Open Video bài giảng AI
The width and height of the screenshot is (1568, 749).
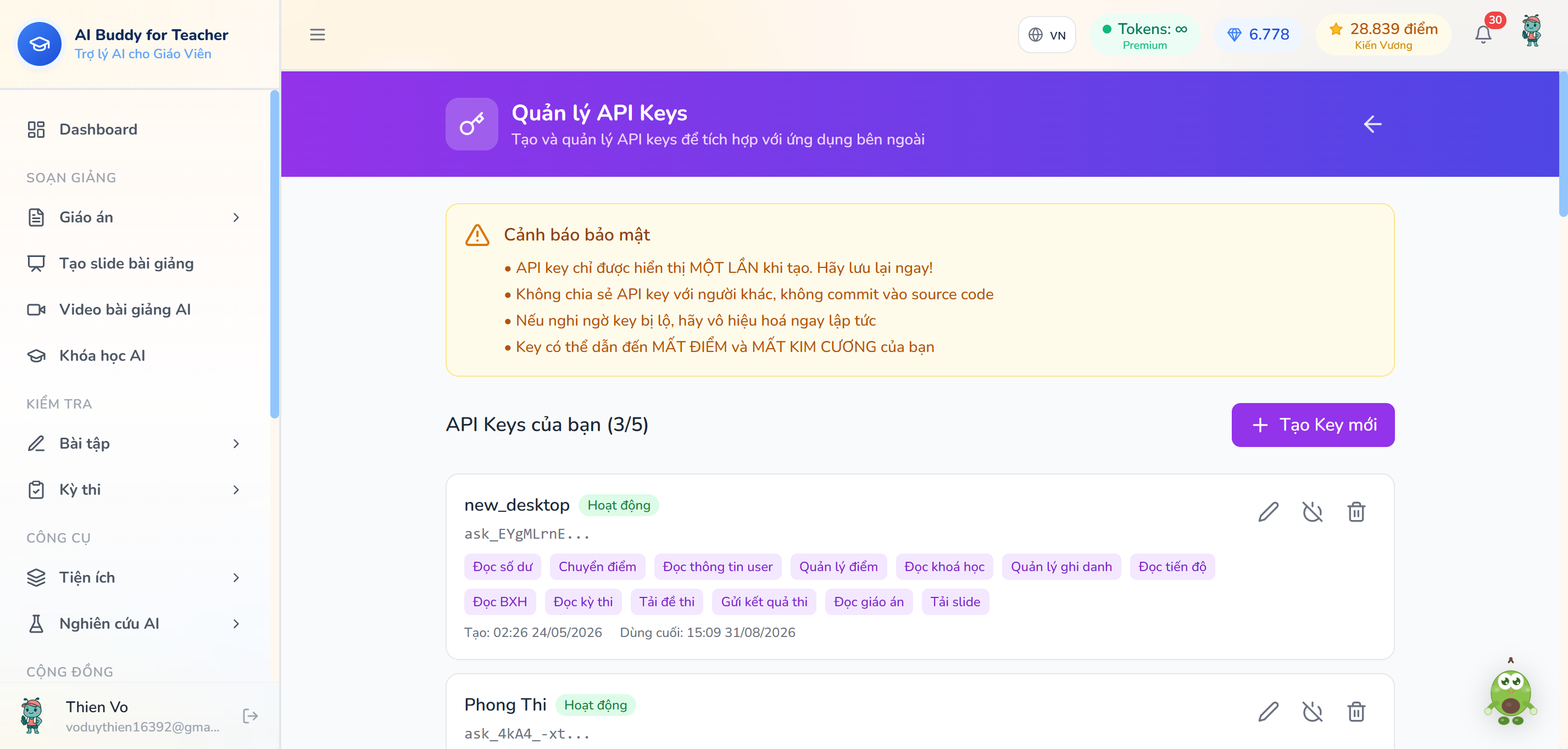(135, 310)
